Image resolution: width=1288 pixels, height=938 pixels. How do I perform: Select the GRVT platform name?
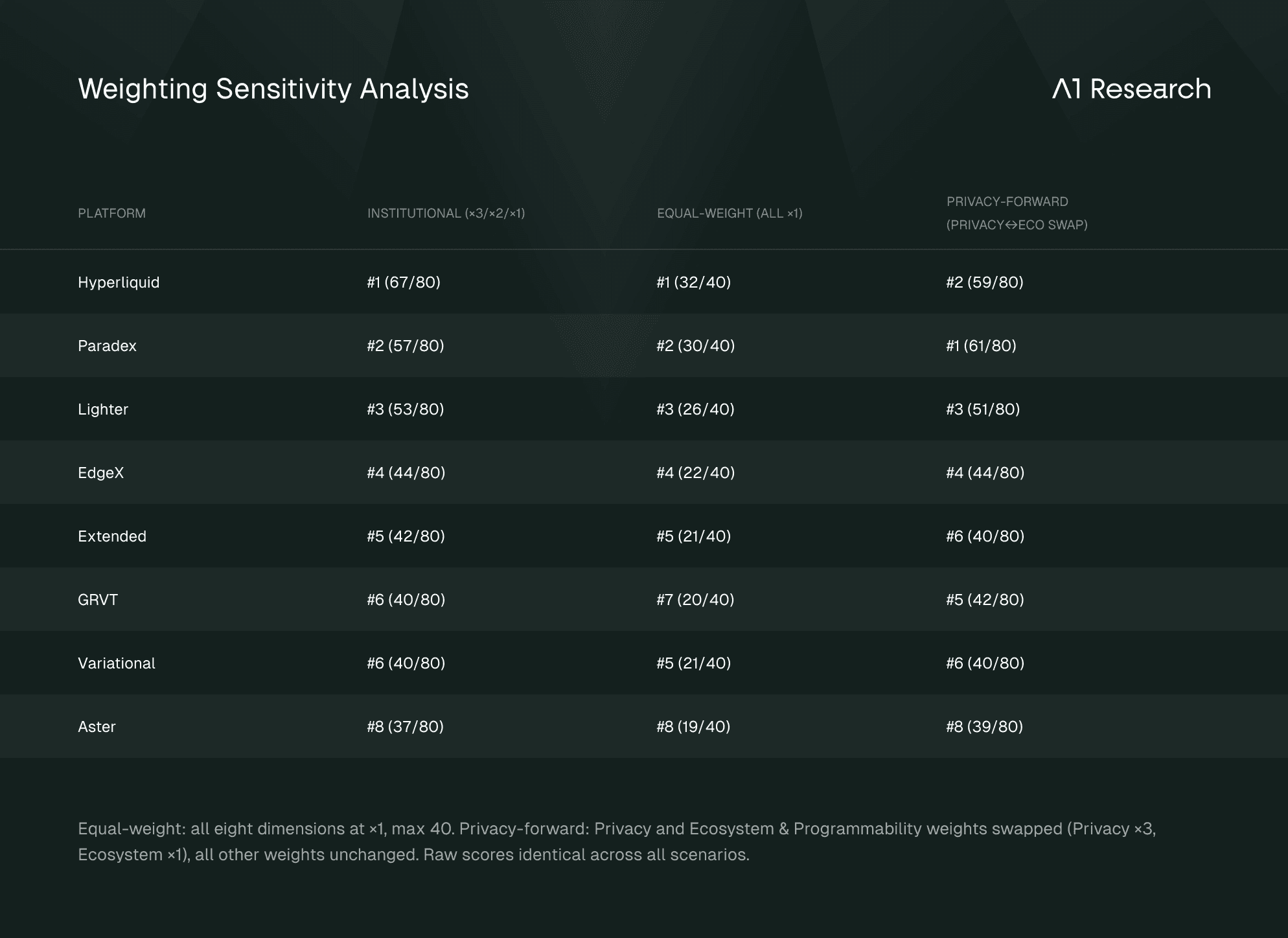pos(98,600)
